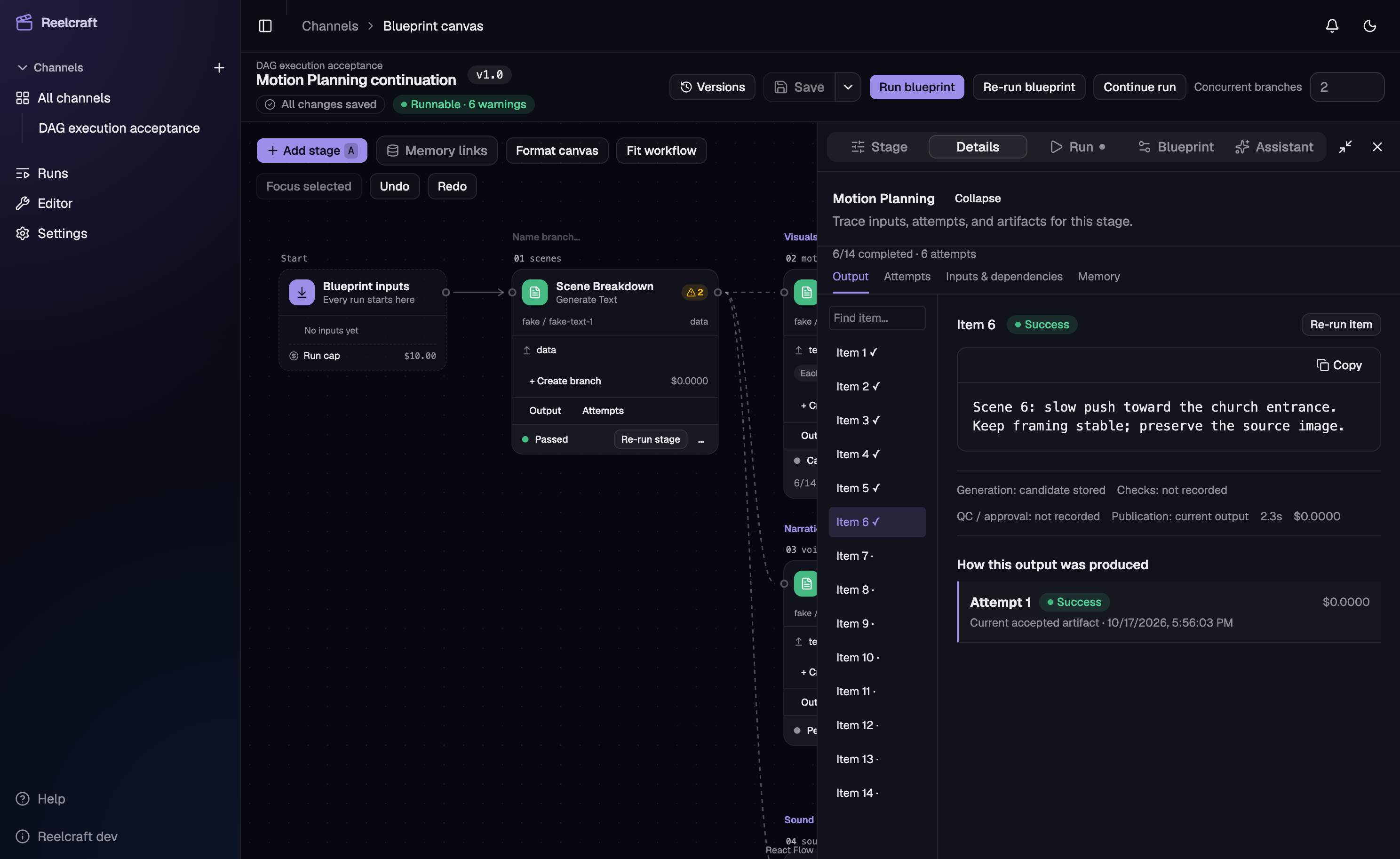This screenshot has width=1400, height=859.
Task: Select DAG execution acceptance channel
Action: tap(119, 128)
